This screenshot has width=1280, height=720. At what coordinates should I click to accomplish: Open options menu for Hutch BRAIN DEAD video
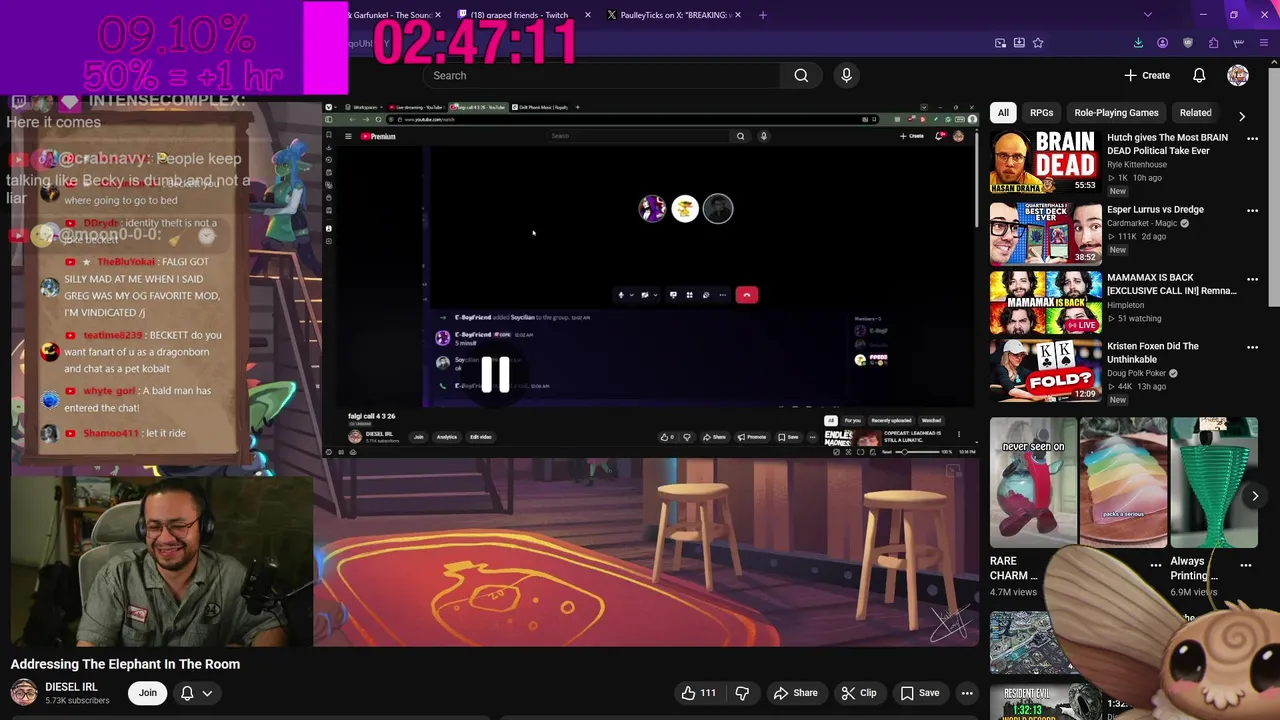click(x=1252, y=139)
